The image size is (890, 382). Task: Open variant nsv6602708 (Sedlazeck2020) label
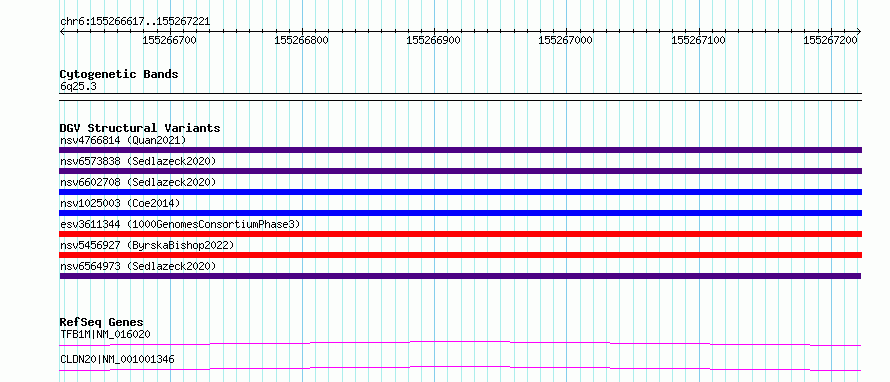[138, 182]
